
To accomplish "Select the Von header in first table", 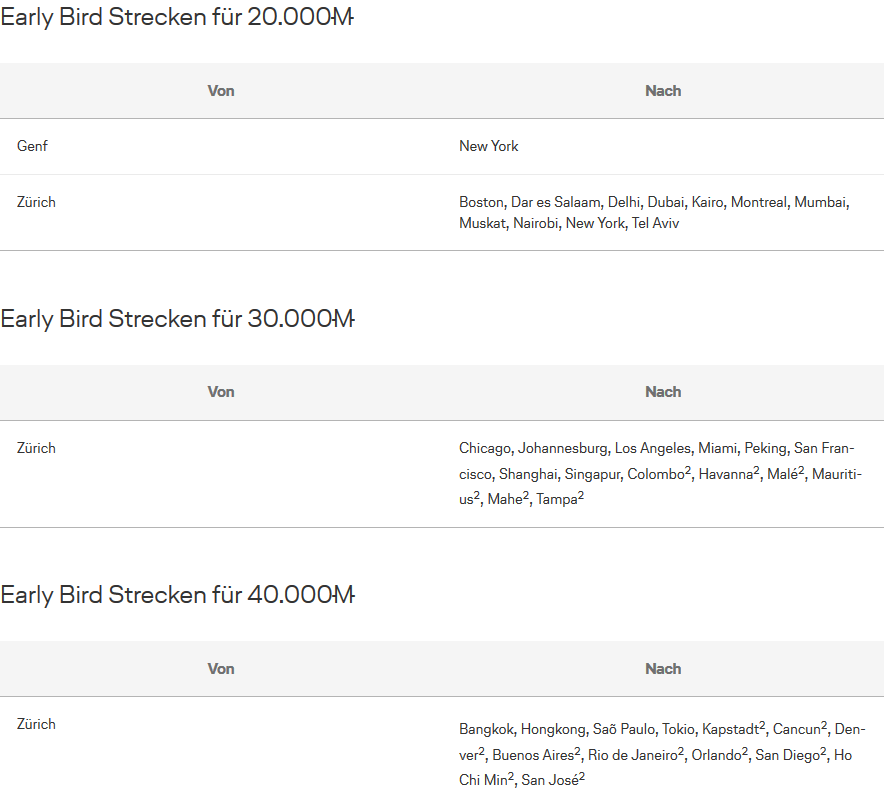I will [221, 91].
